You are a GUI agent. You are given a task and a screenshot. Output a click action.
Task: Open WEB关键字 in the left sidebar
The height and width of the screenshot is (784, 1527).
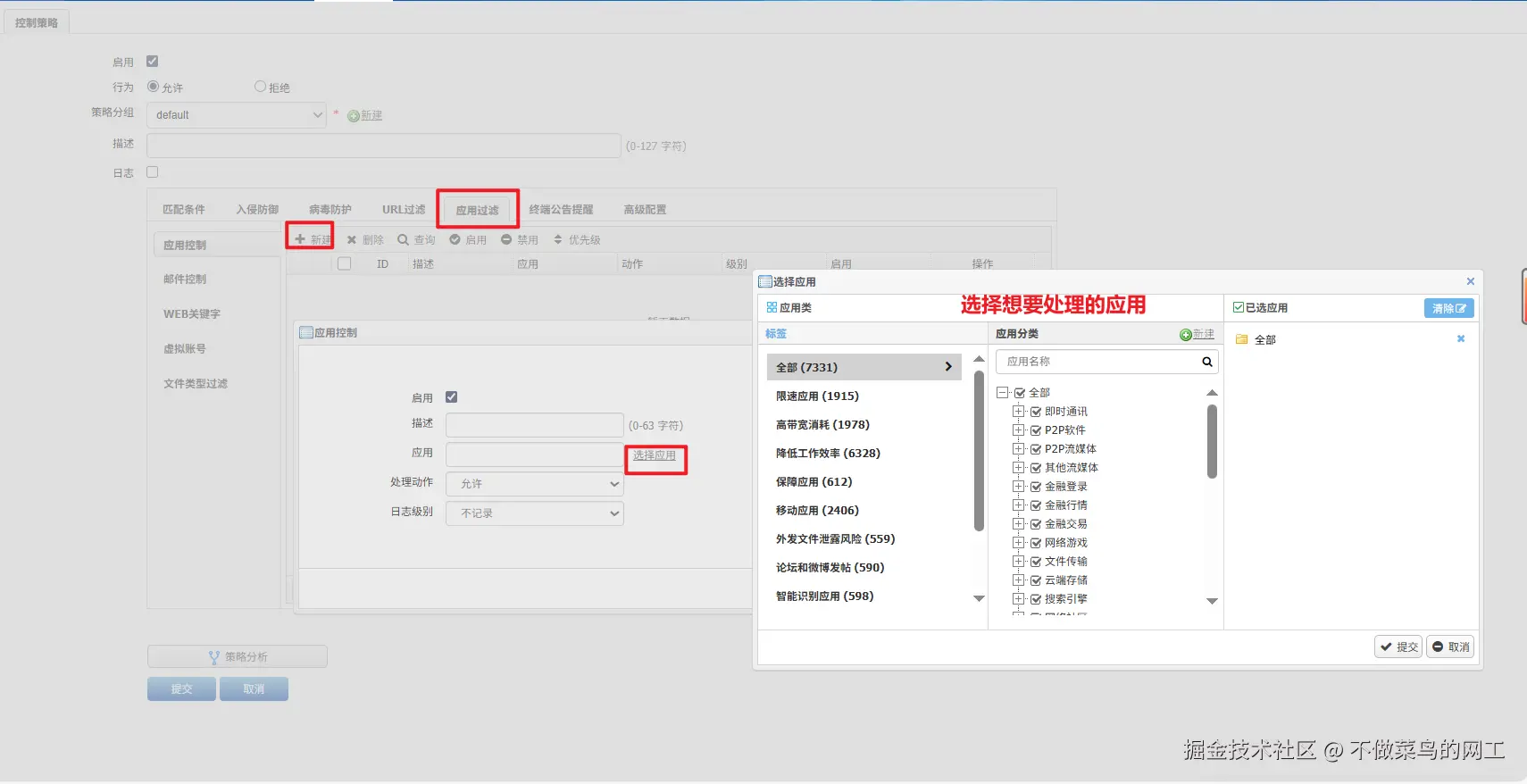tap(192, 313)
